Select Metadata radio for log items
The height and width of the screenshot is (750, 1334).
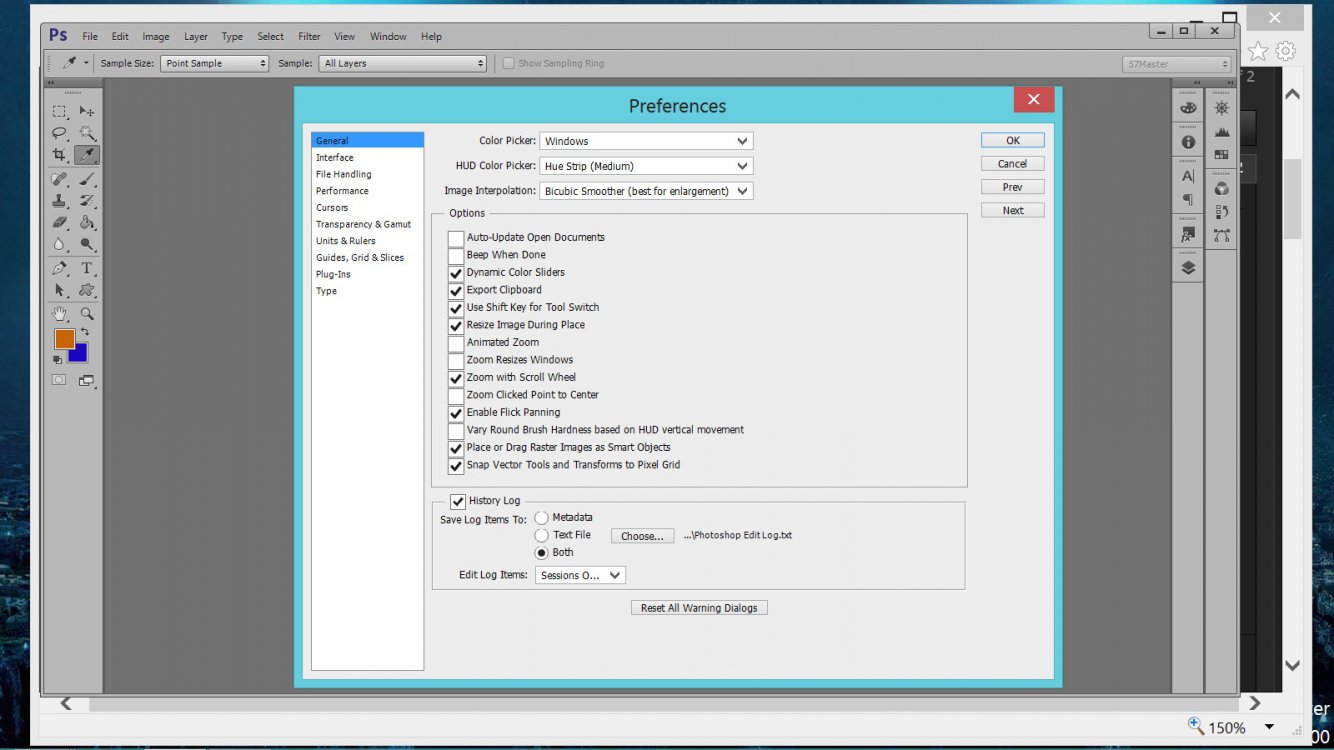(x=541, y=518)
